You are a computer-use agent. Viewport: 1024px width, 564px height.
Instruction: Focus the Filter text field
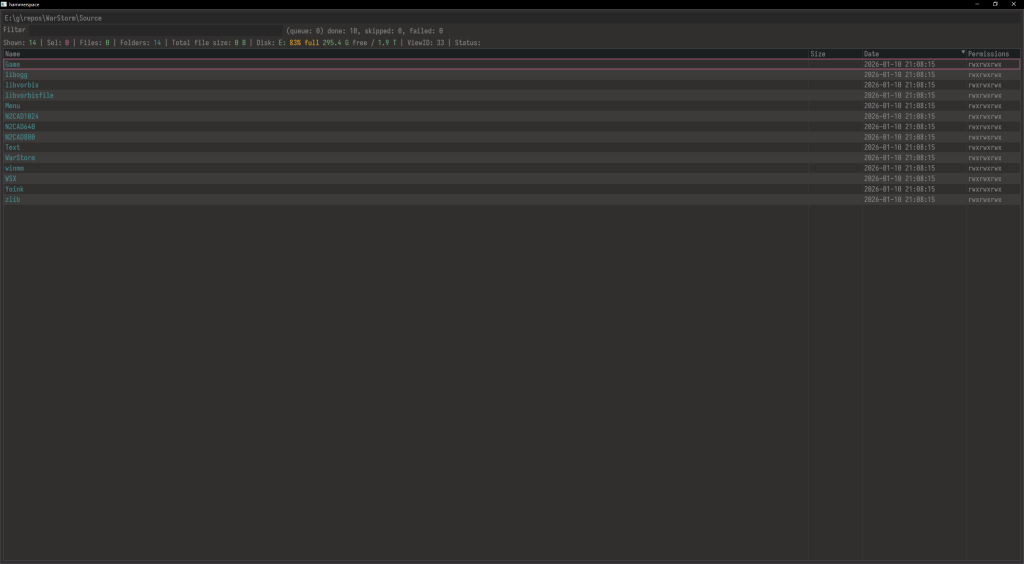click(x=155, y=31)
